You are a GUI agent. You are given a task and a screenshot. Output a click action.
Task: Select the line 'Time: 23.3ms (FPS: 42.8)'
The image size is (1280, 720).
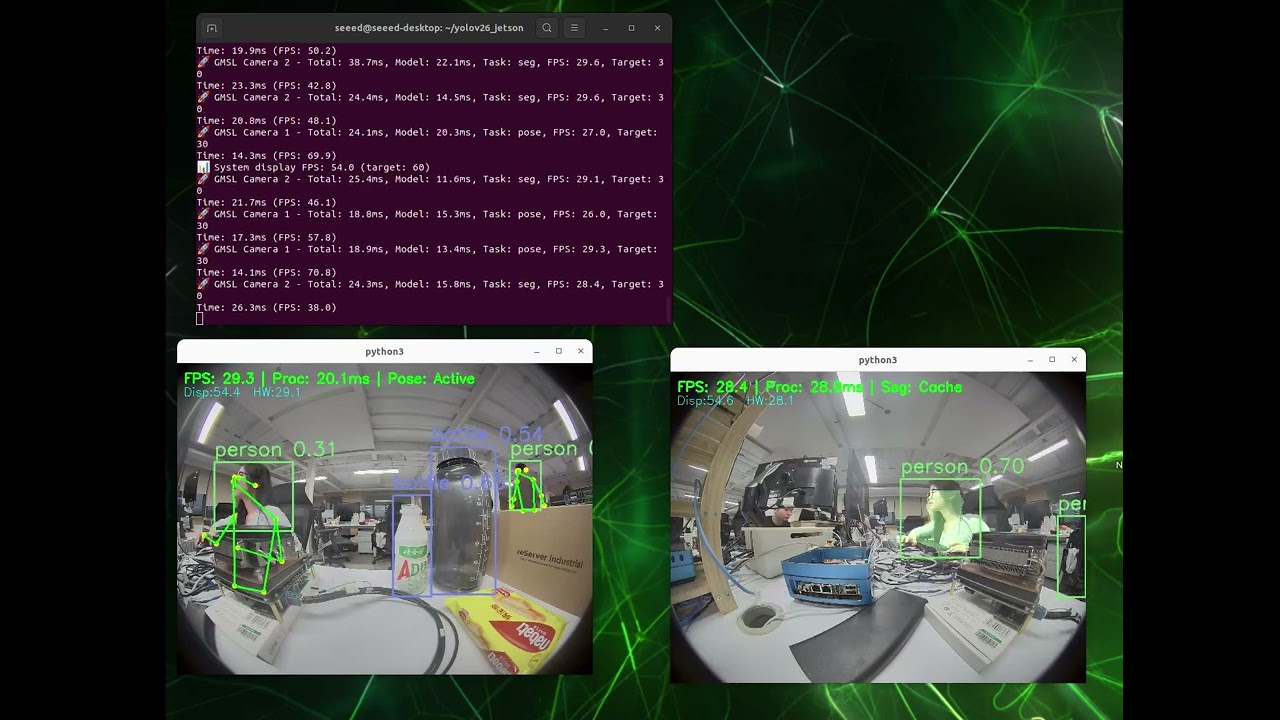[x=266, y=86]
